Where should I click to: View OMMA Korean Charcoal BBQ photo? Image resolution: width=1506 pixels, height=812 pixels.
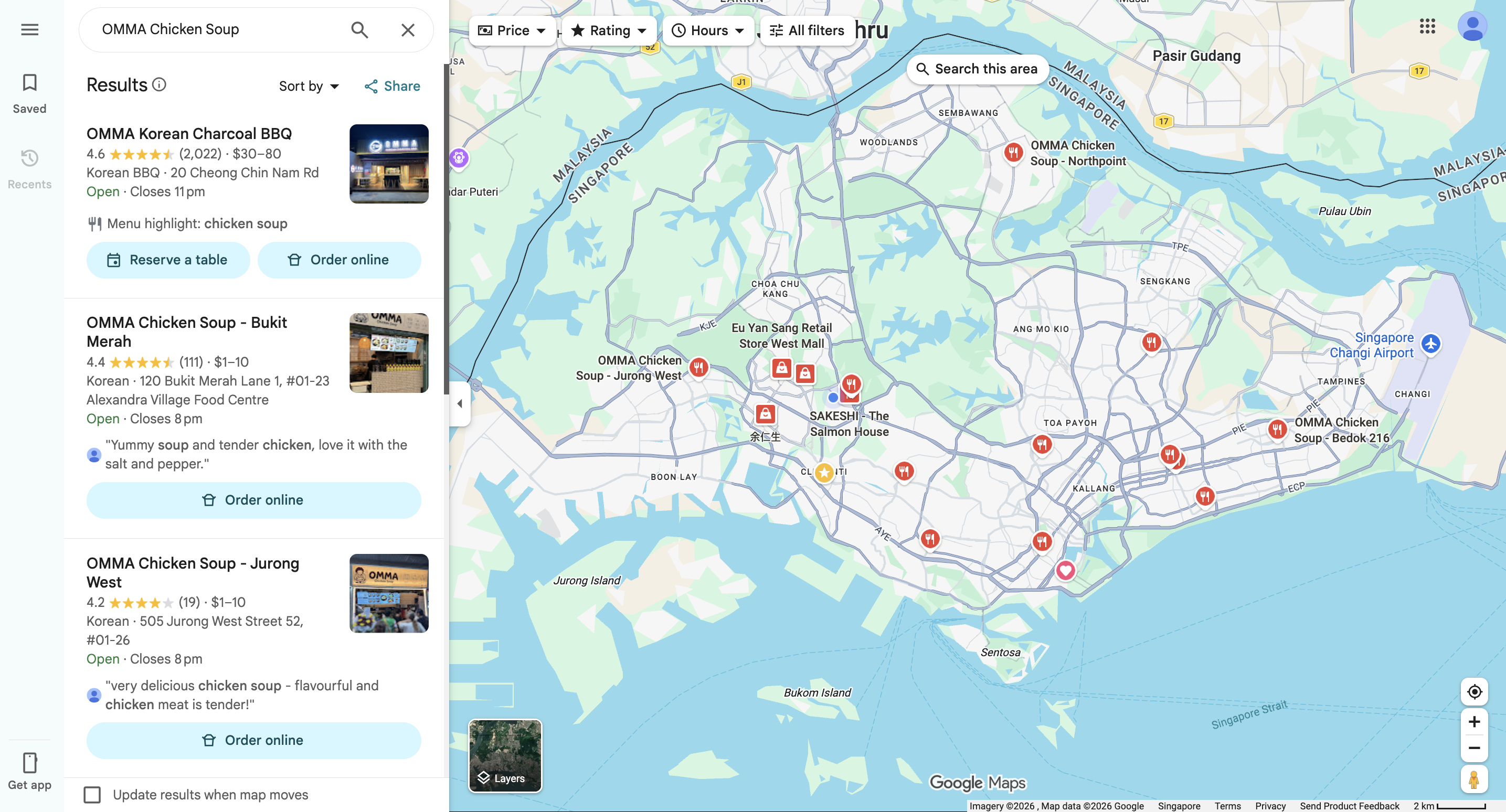[389, 164]
